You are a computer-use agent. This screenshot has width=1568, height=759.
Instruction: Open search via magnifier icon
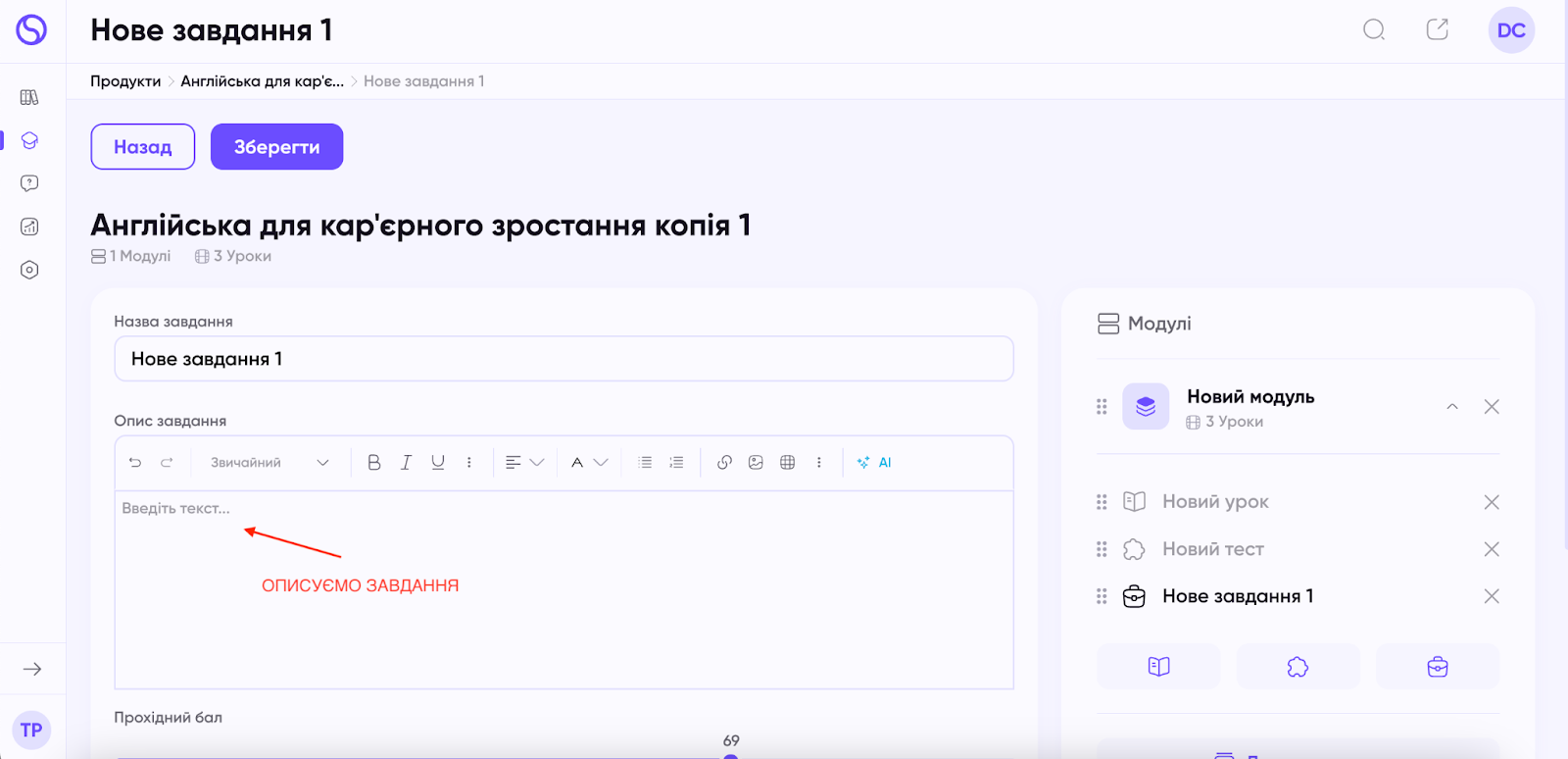(x=1374, y=30)
